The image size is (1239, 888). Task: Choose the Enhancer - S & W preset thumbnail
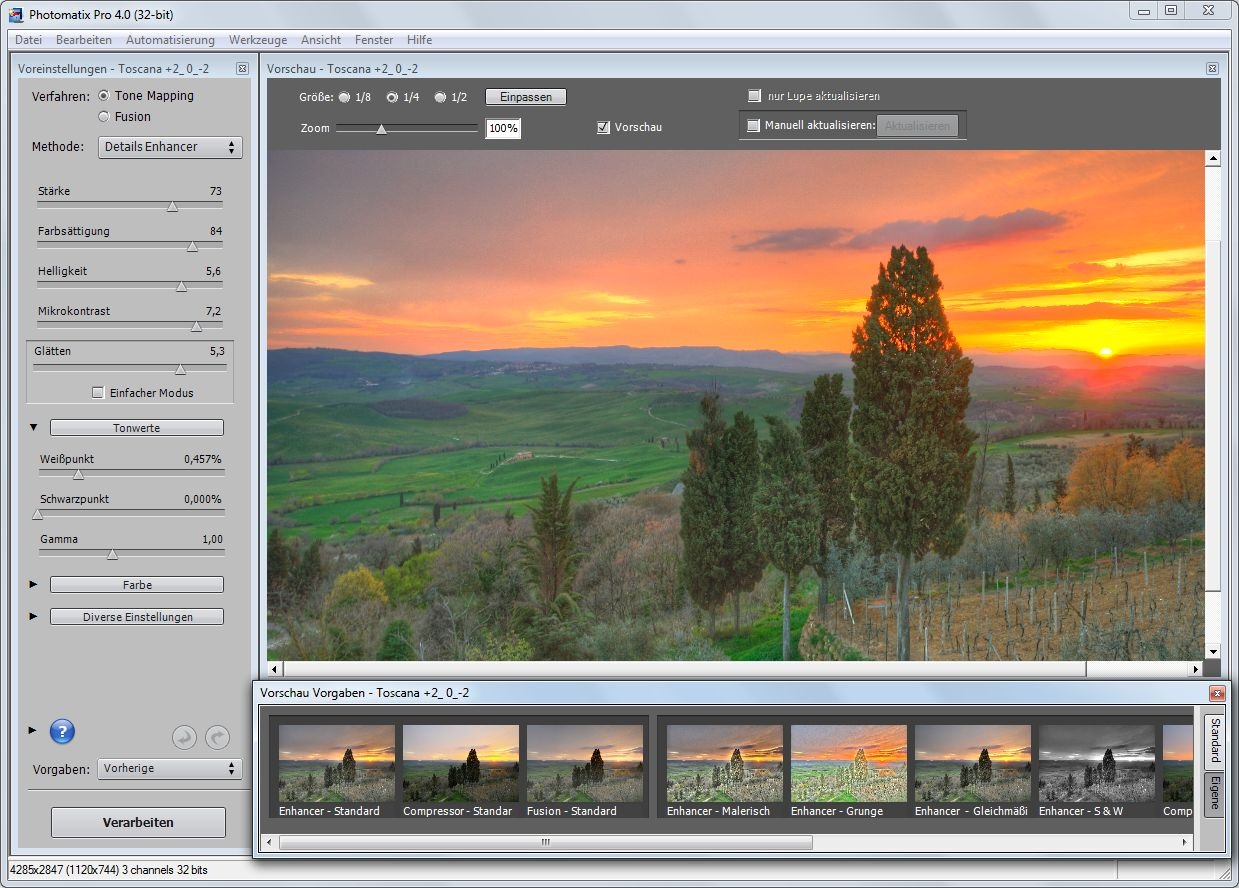point(1096,764)
